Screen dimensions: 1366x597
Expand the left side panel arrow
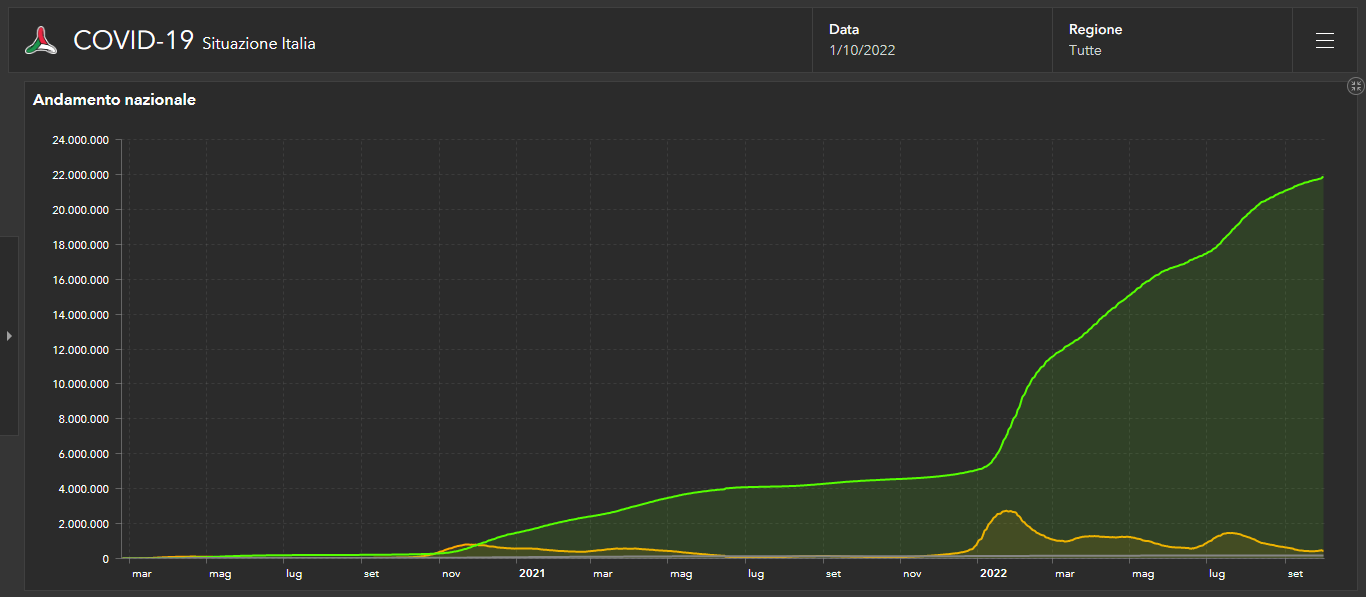(9, 336)
